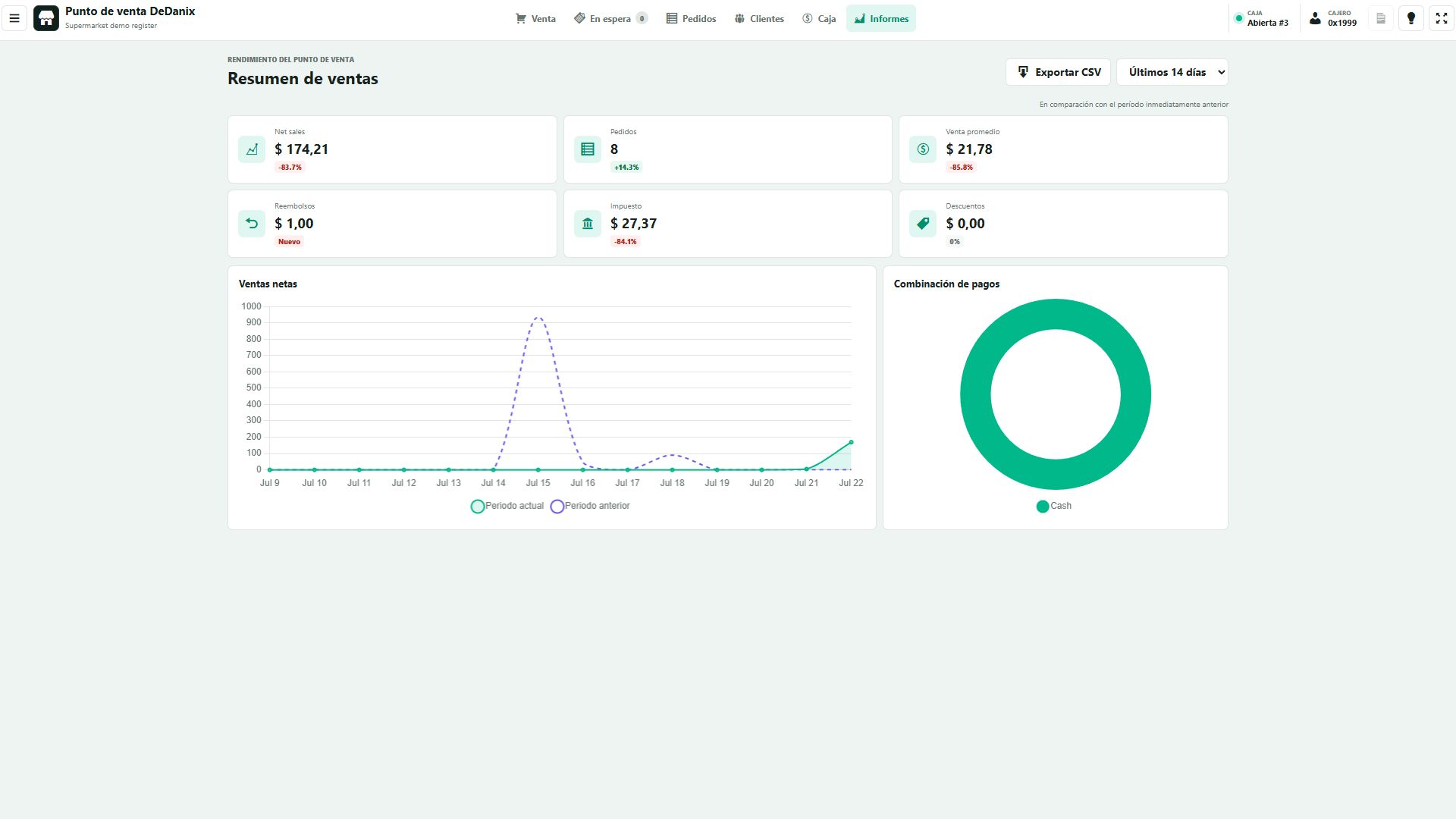Go to the Pedidos tab
Image resolution: width=1456 pixels, height=819 pixels.
(691, 18)
